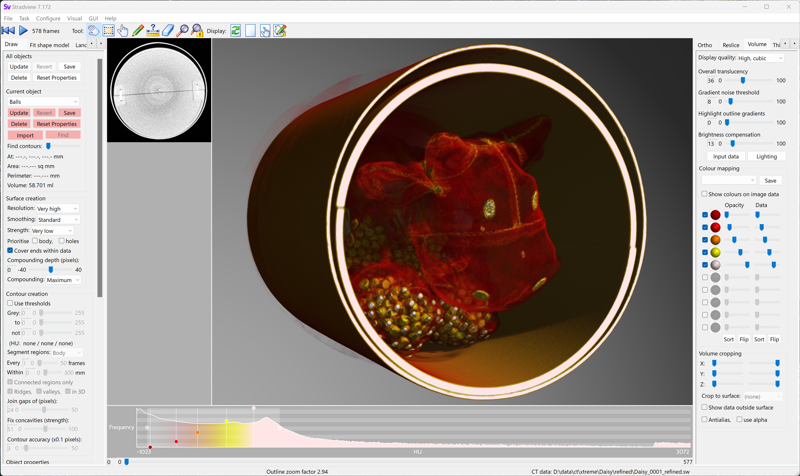
Task: Click the pink Import button
Action: tap(25, 135)
